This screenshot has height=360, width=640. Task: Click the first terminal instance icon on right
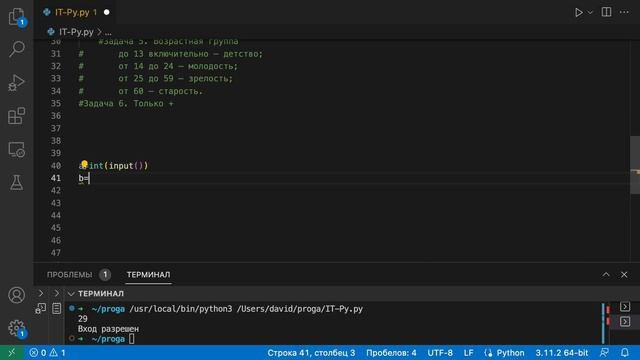(625, 307)
